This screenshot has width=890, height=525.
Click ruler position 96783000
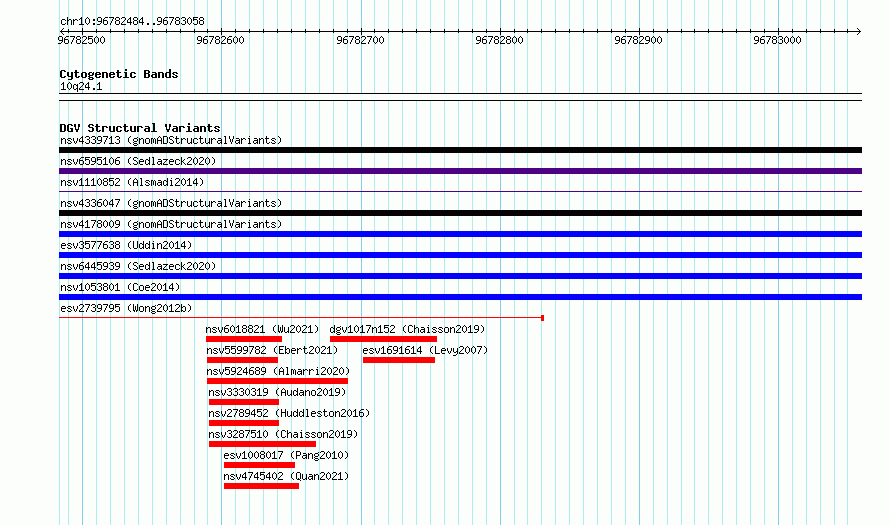tap(778, 40)
